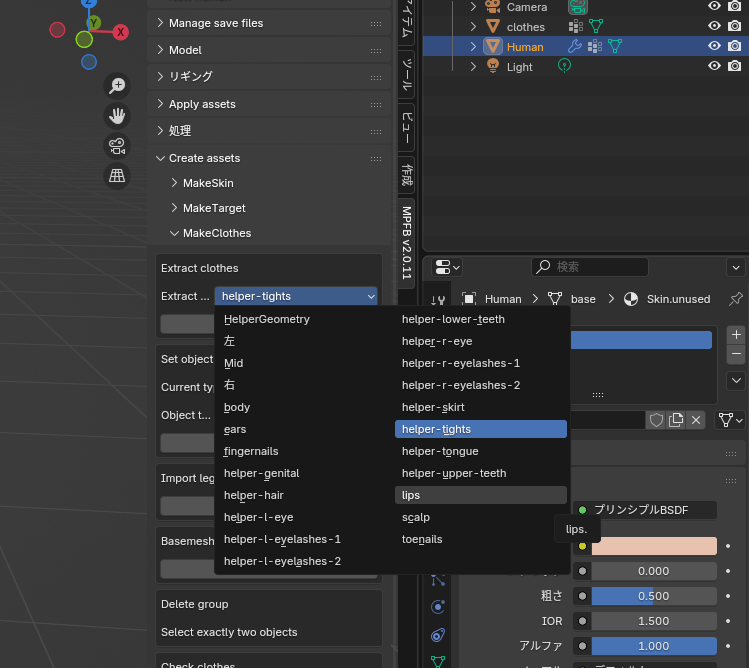This screenshot has height=668, width=749.
Task: Click the pin icon in properties header
Action: click(736, 299)
